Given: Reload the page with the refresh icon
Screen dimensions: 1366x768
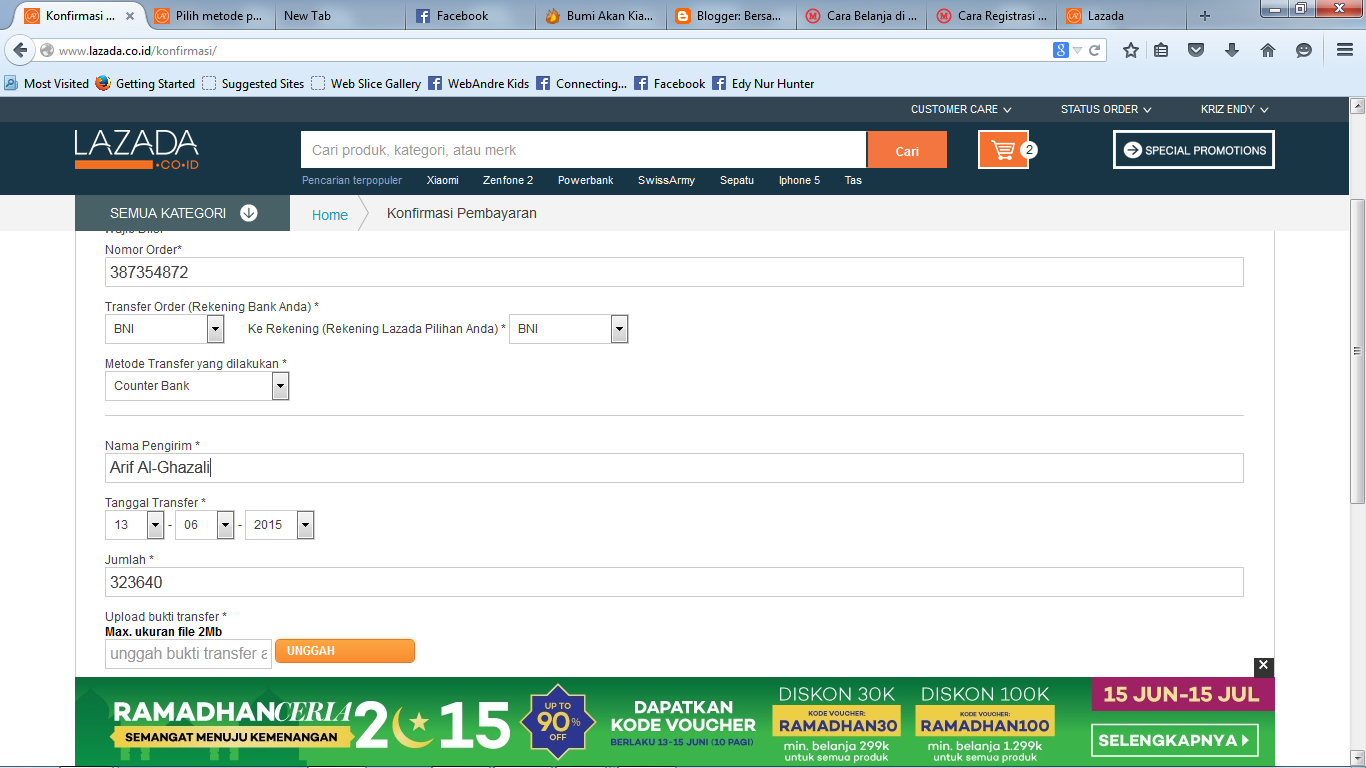Looking at the screenshot, I should tap(1095, 50).
